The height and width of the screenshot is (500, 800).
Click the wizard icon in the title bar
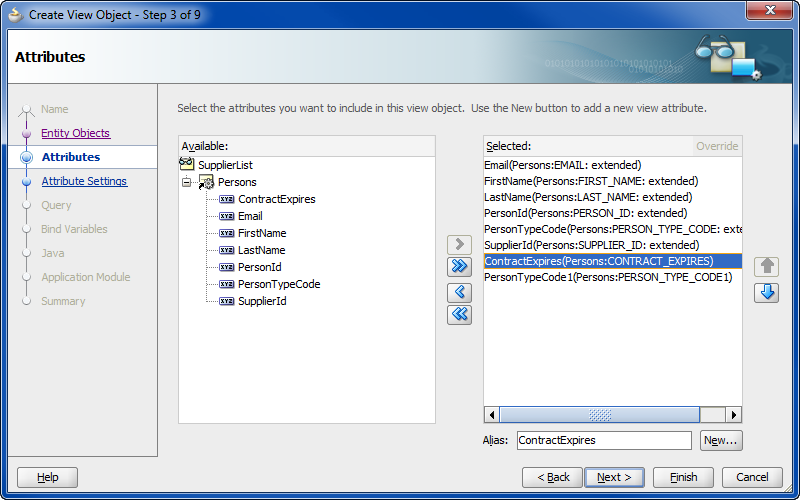(x=16, y=15)
